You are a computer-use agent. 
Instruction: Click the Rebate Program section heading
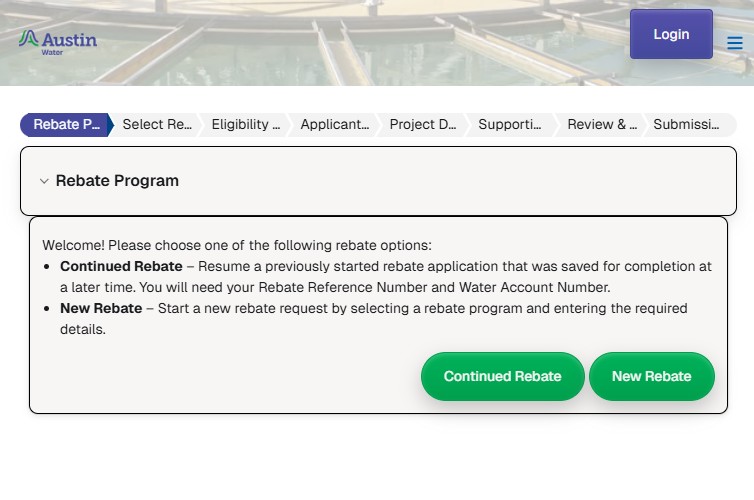[x=117, y=181]
